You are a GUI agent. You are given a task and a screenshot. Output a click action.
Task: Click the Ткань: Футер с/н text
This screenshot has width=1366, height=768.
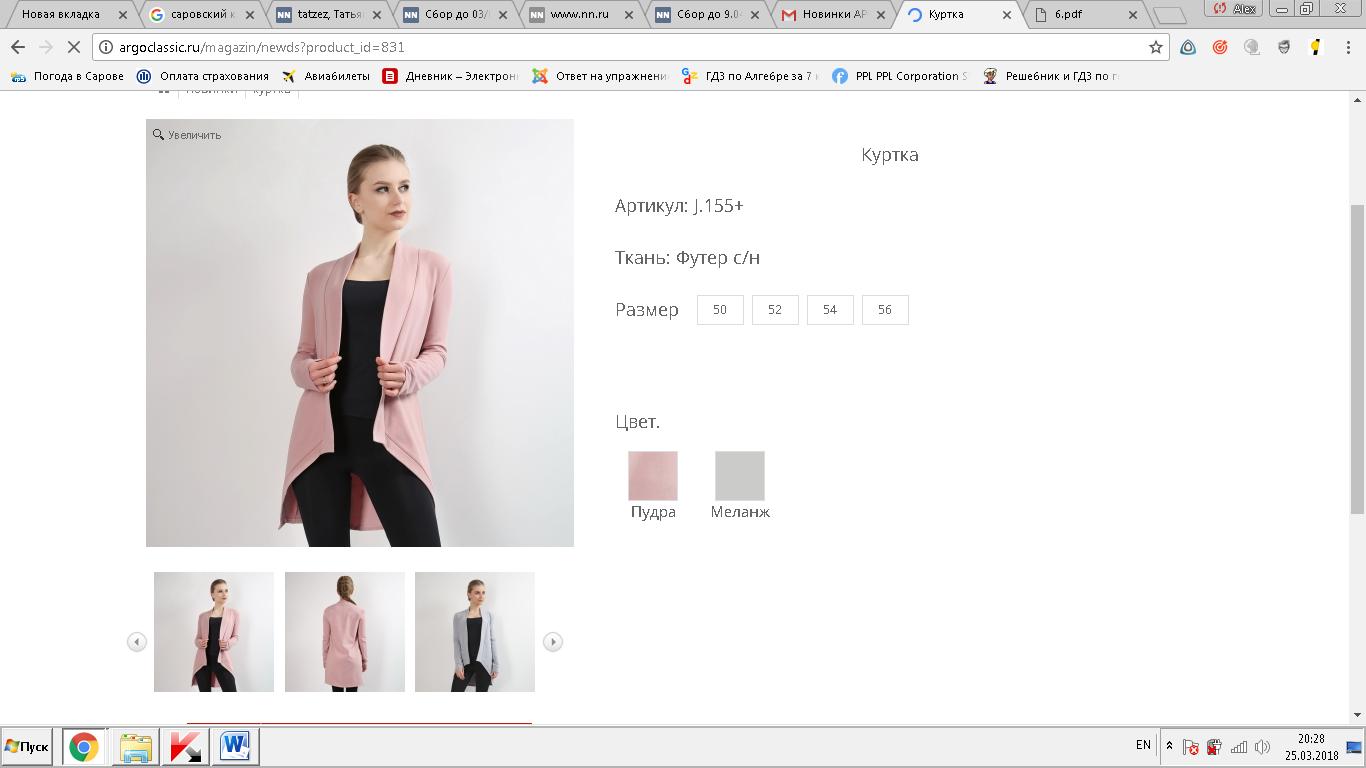pos(688,258)
